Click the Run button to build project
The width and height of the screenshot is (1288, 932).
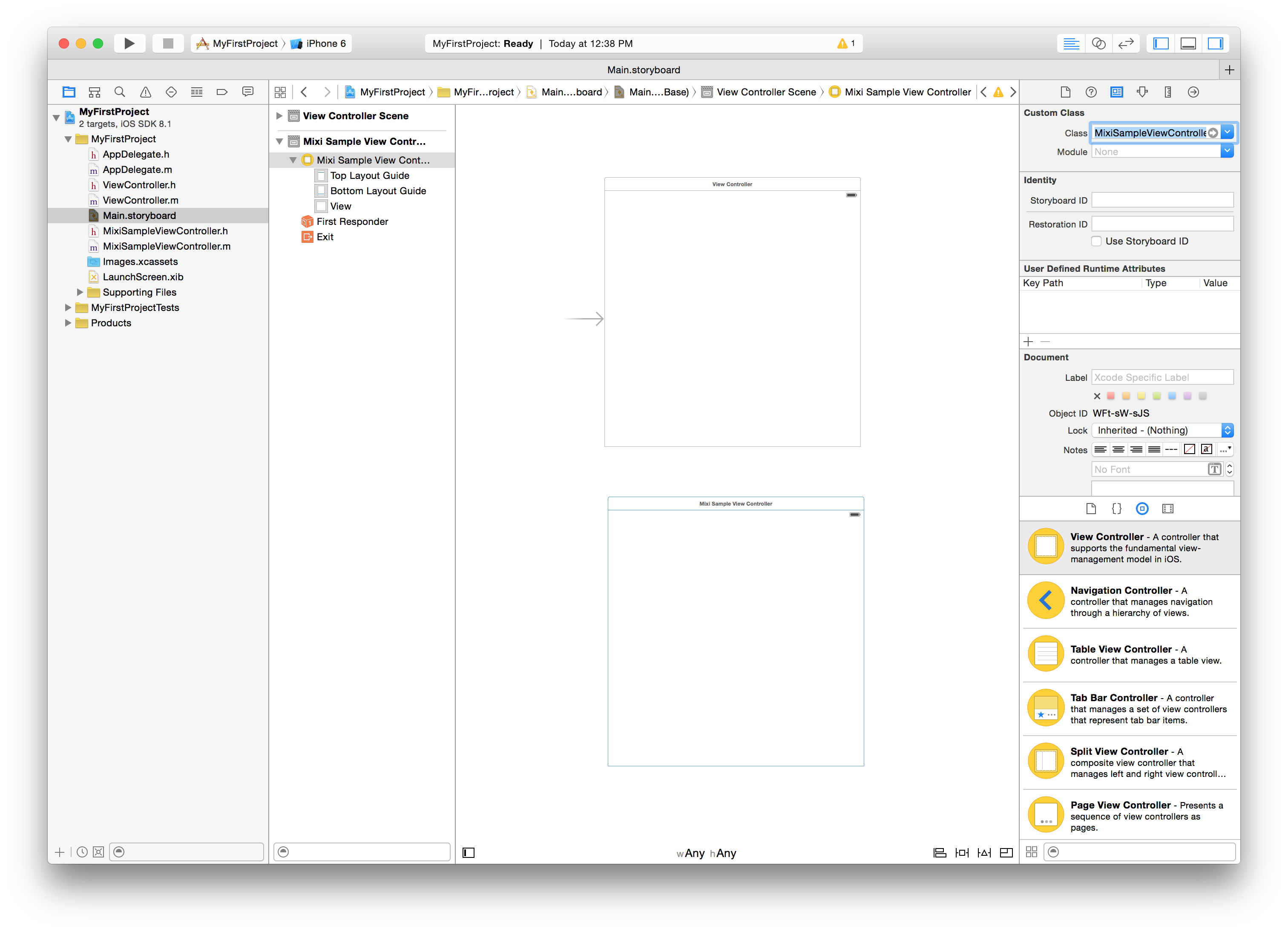coord(131,43)
